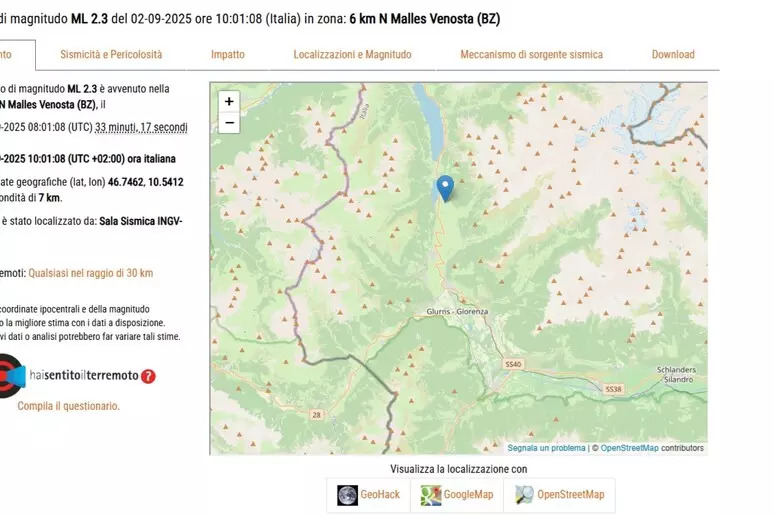This screenshot has width=774, height=516.
Task: Click 'Segnala un problema' map link
Action: coord(546,448)
